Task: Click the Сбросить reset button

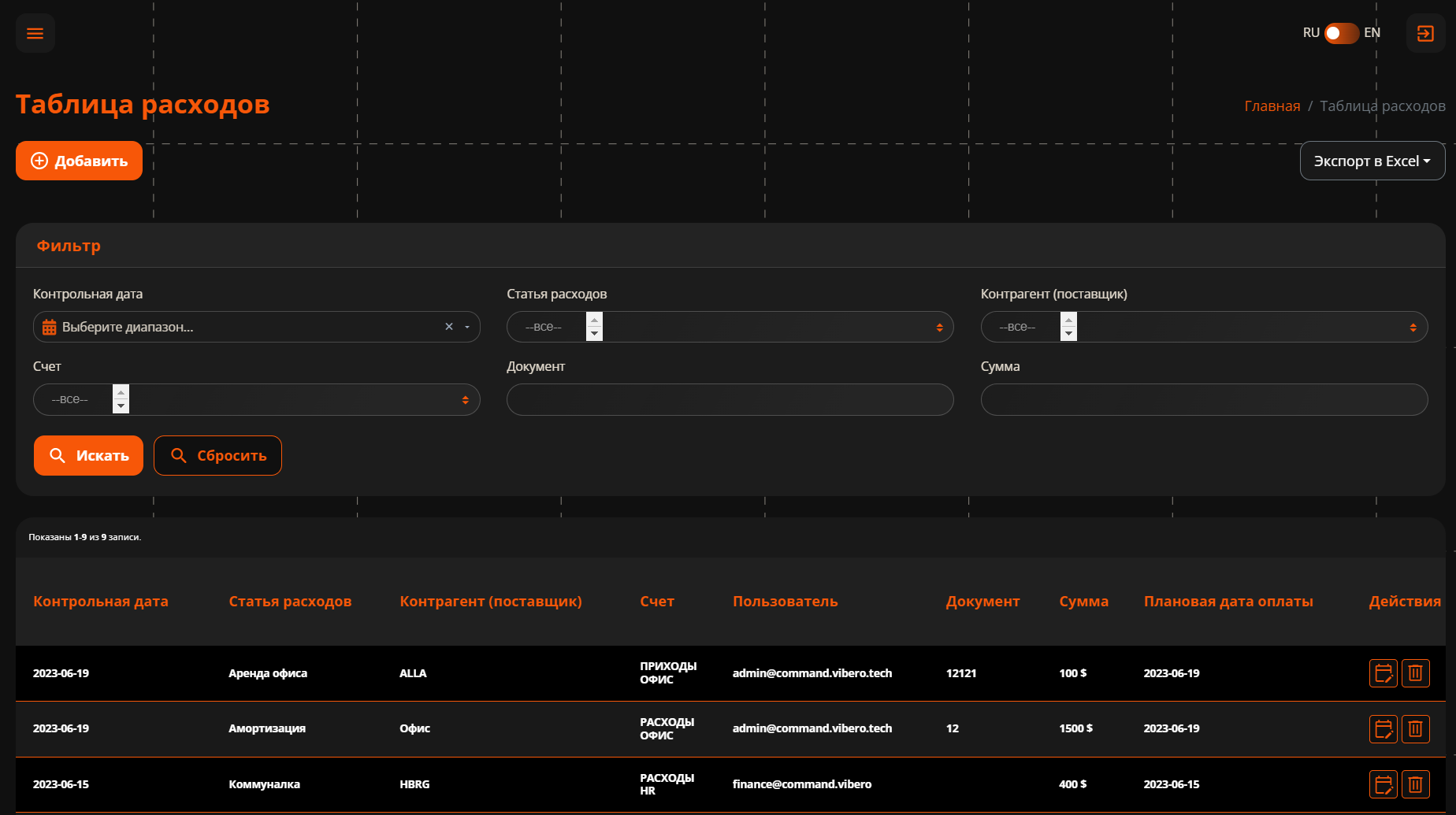Action: tap(217, 455)
